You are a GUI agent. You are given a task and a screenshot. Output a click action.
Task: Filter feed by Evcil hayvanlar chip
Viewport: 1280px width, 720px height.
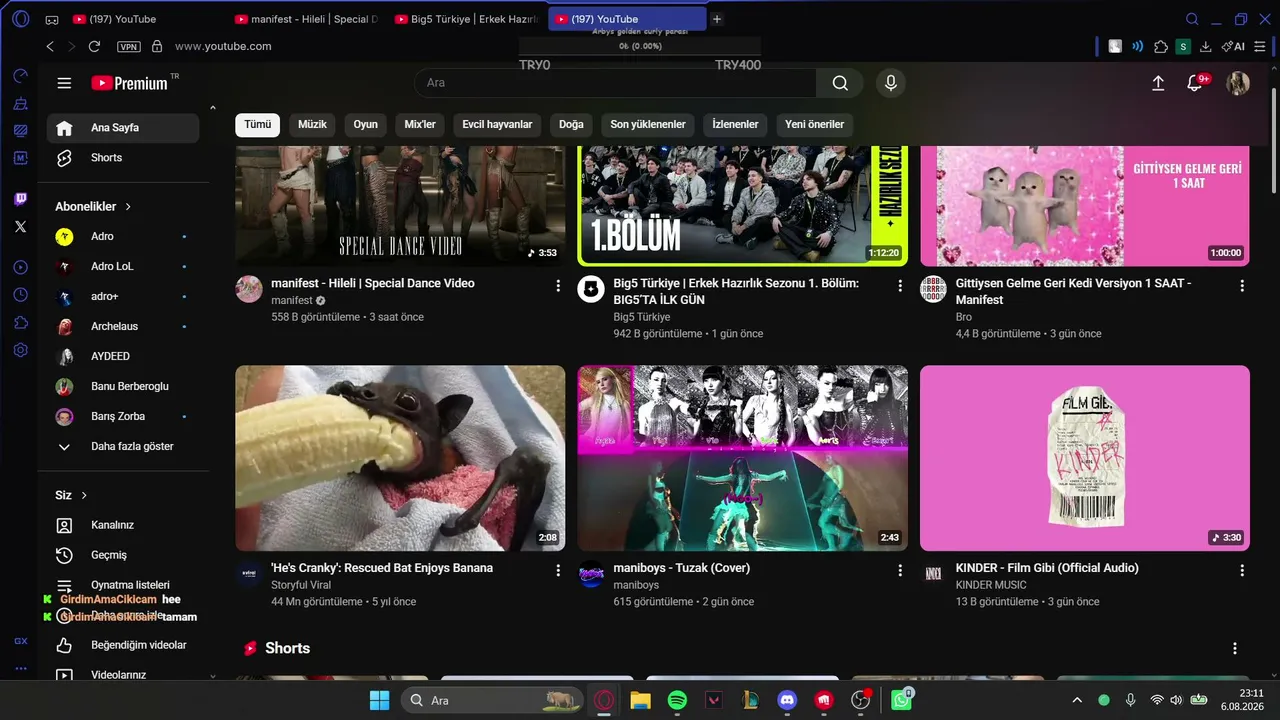coord(497,124)
